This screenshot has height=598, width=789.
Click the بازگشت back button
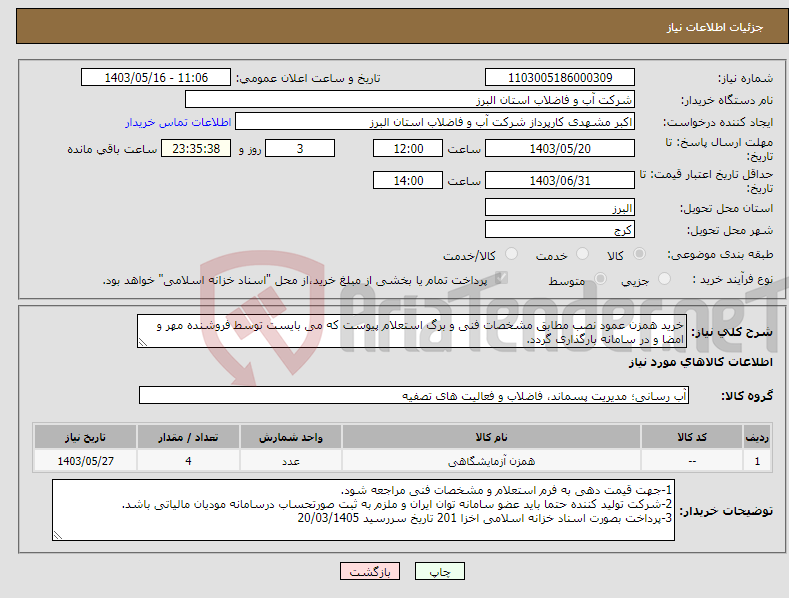pyautogui.click(x=370, y=571)
